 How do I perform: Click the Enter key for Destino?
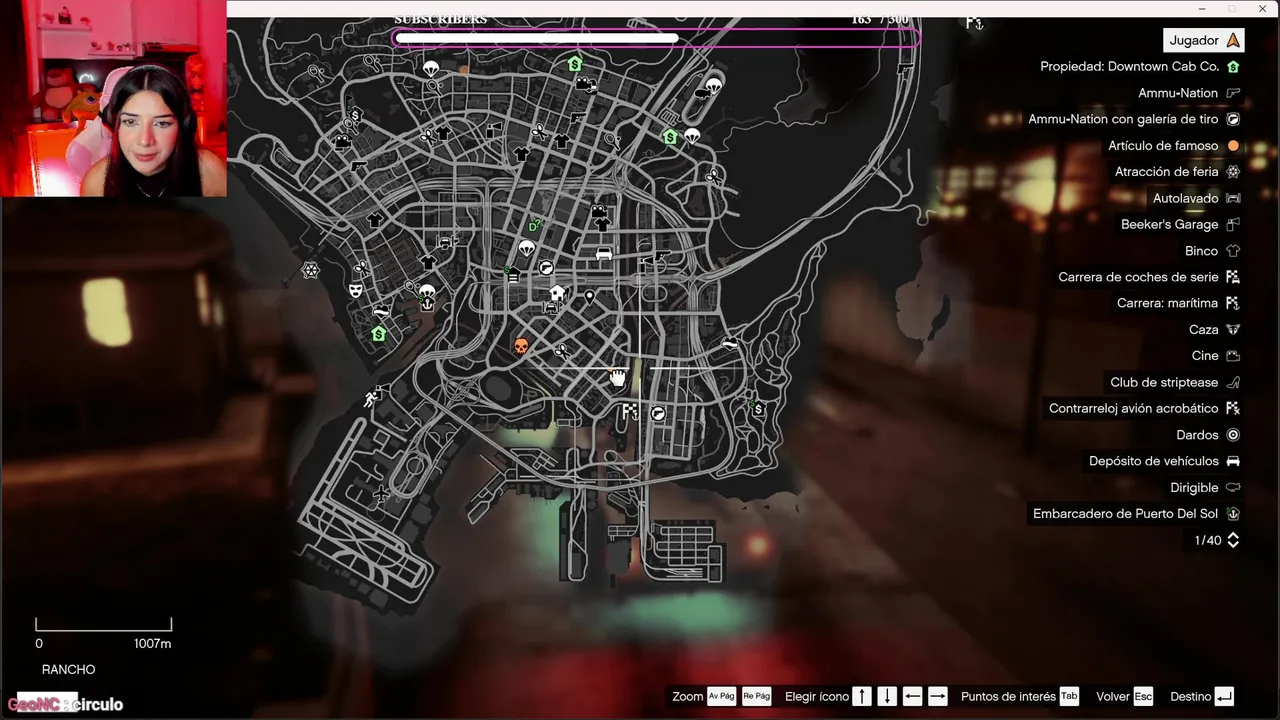[x=1225, y=696]
